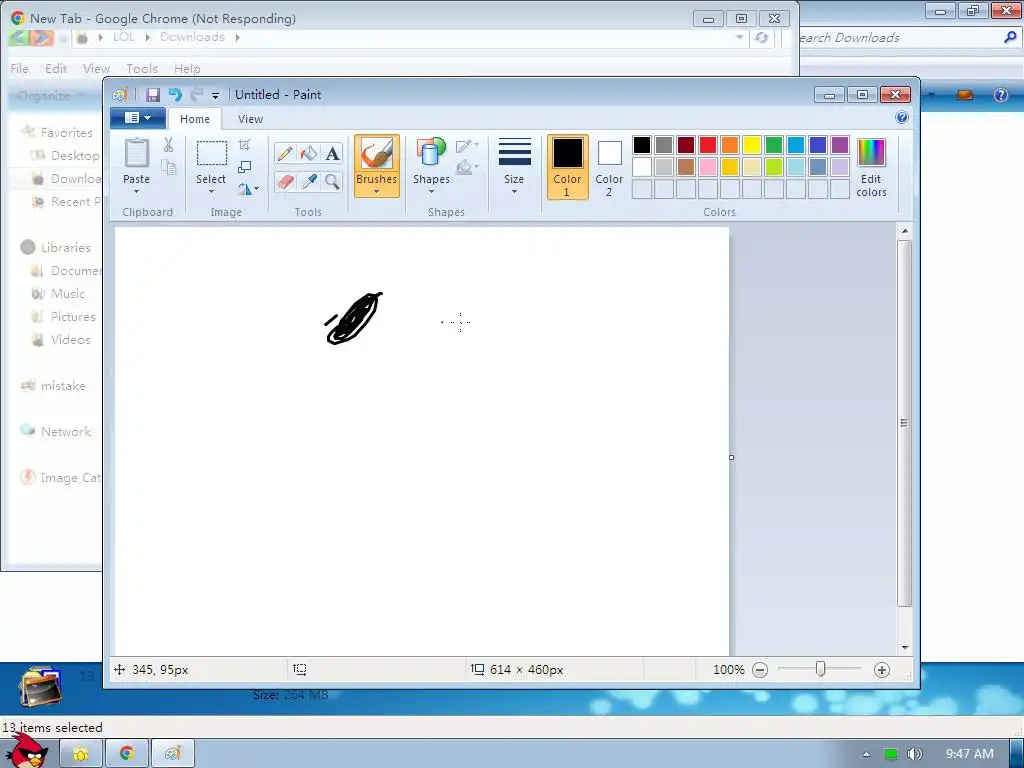
Task: Open the Select dropdown arrow
Action: point(211,191)
